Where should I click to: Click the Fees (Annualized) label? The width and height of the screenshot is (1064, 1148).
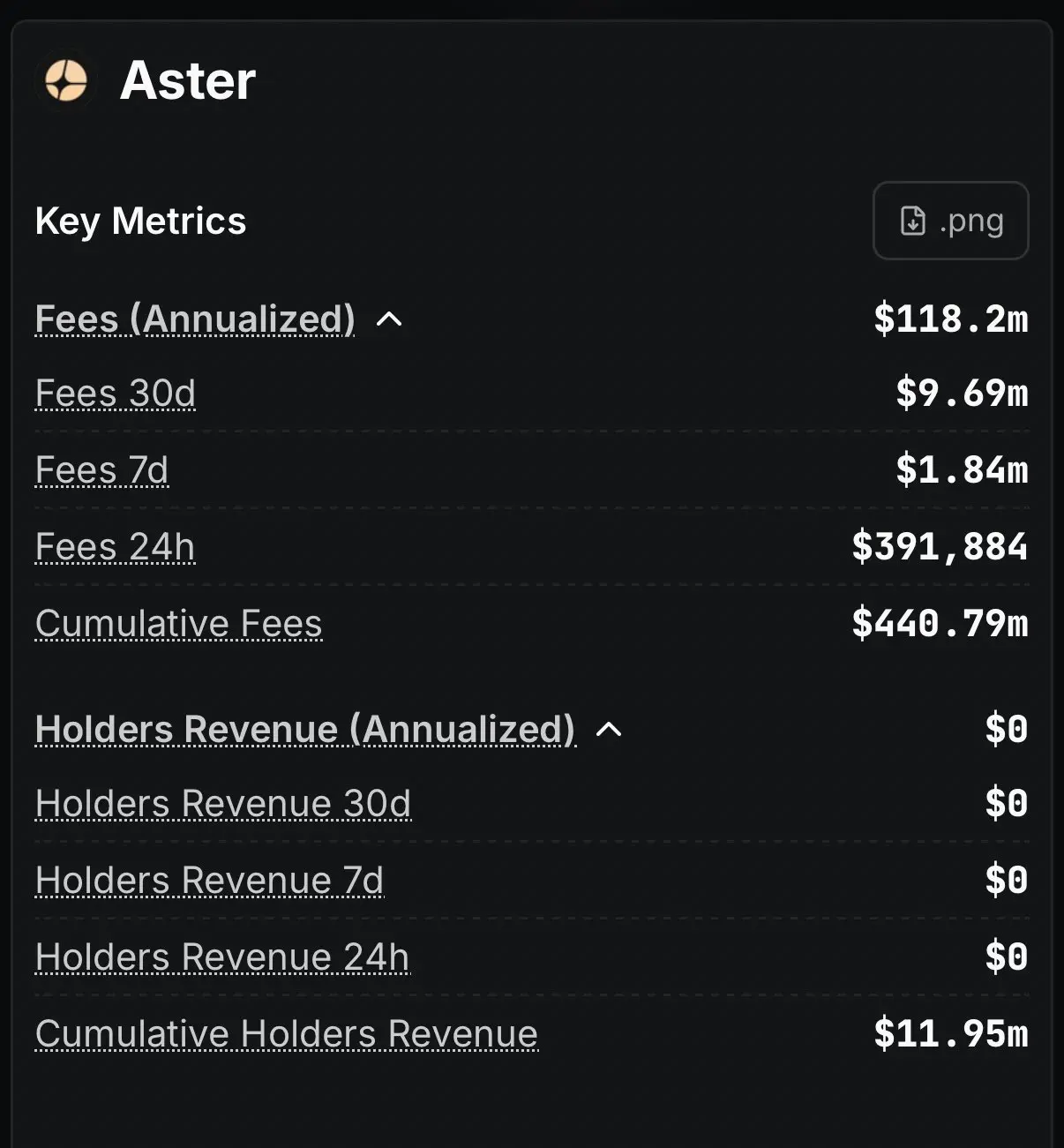tap(195, 319)
